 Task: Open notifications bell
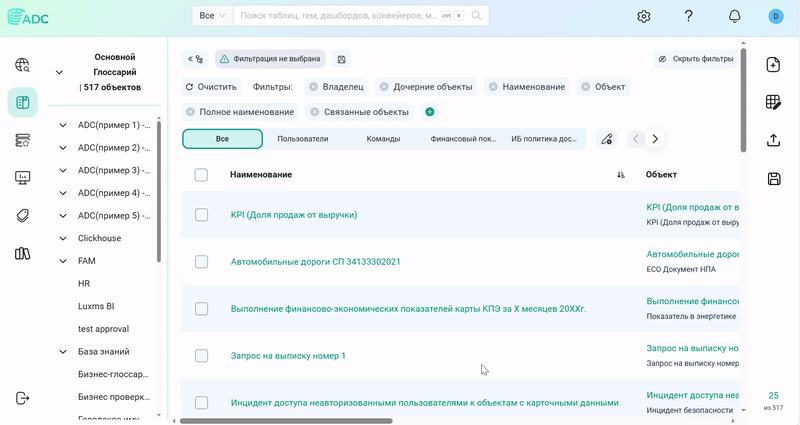click(x=734, y=16)
